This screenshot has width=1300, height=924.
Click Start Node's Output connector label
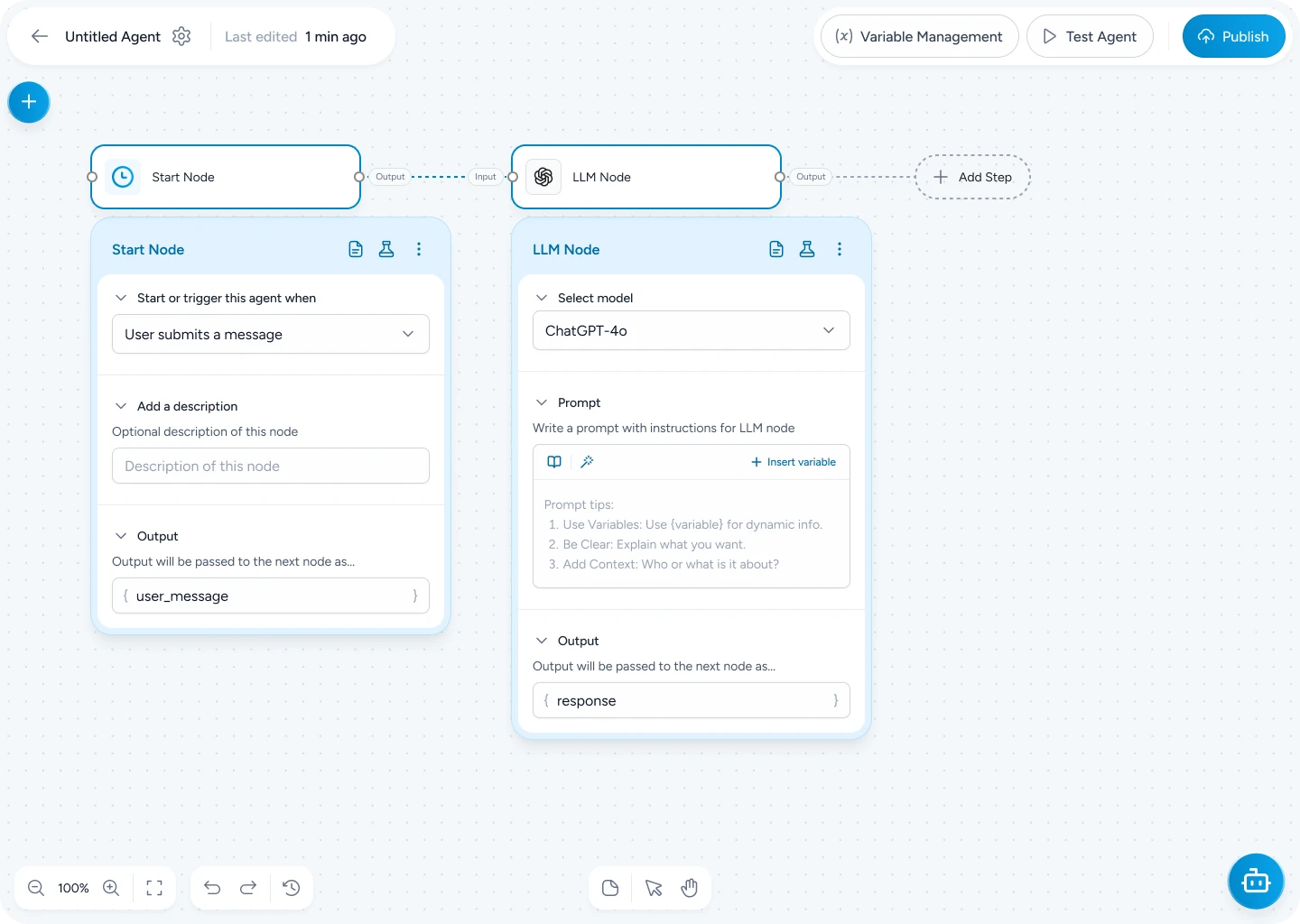point(390,177)
